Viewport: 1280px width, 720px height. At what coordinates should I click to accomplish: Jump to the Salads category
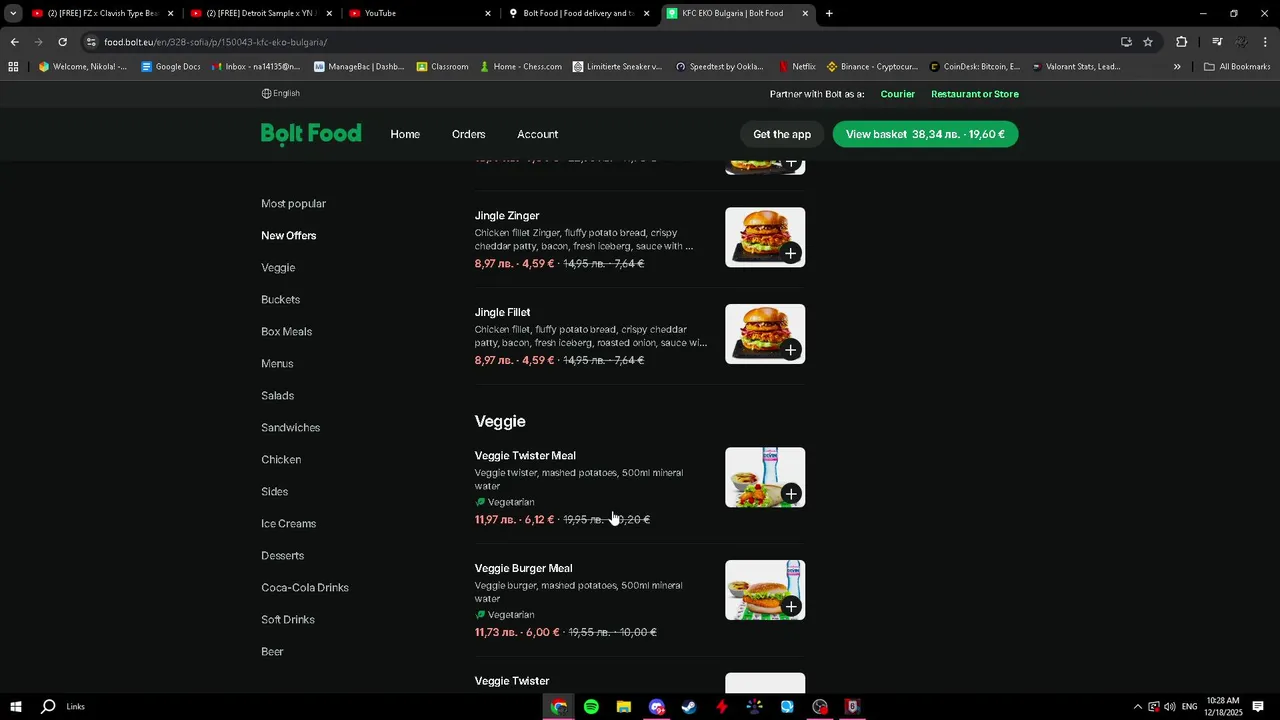pos(277,396)
